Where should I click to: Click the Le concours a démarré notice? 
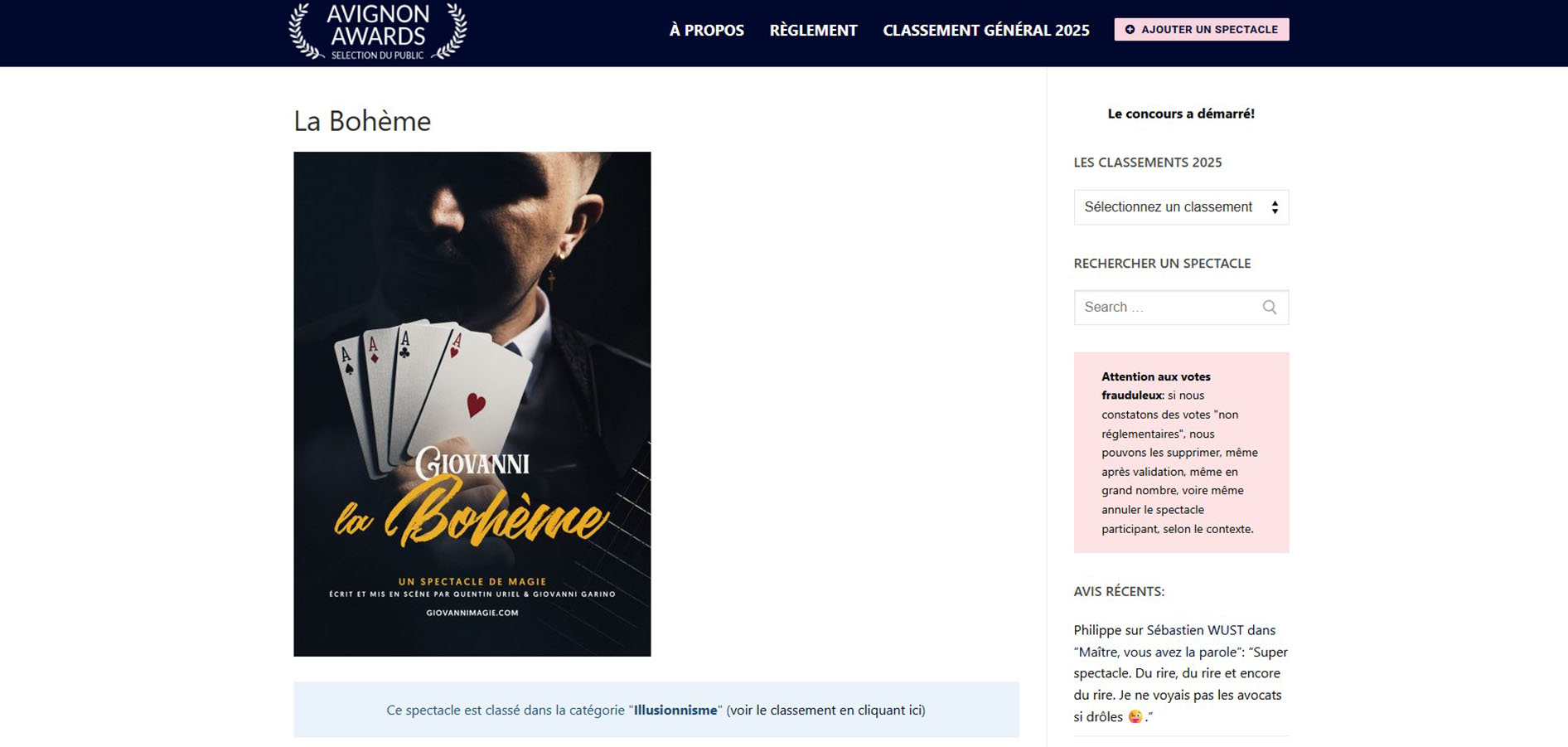tap(1180, 114)
